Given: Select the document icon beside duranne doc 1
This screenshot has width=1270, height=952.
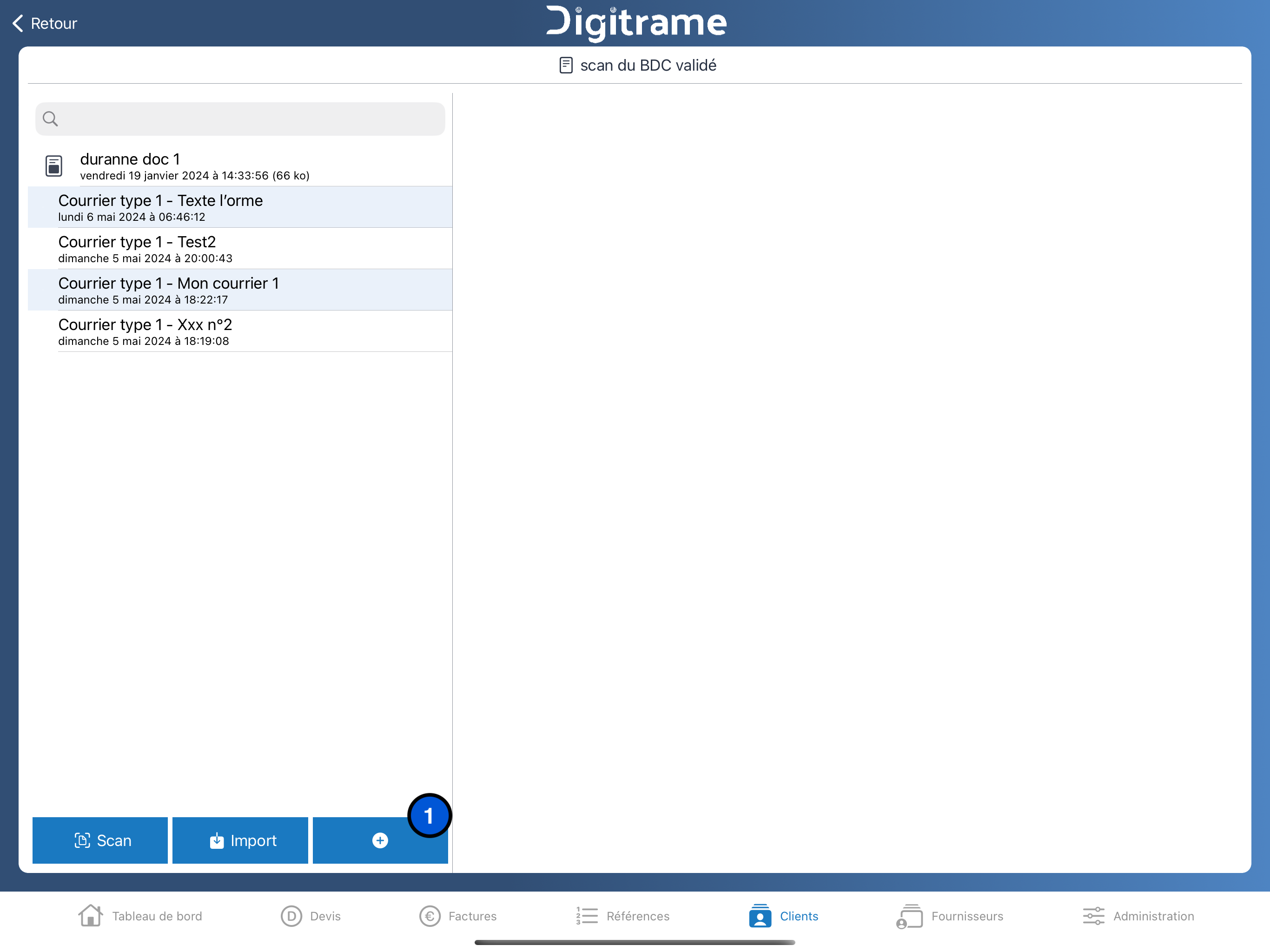Looking at the screenshot, I should [54, 166].
